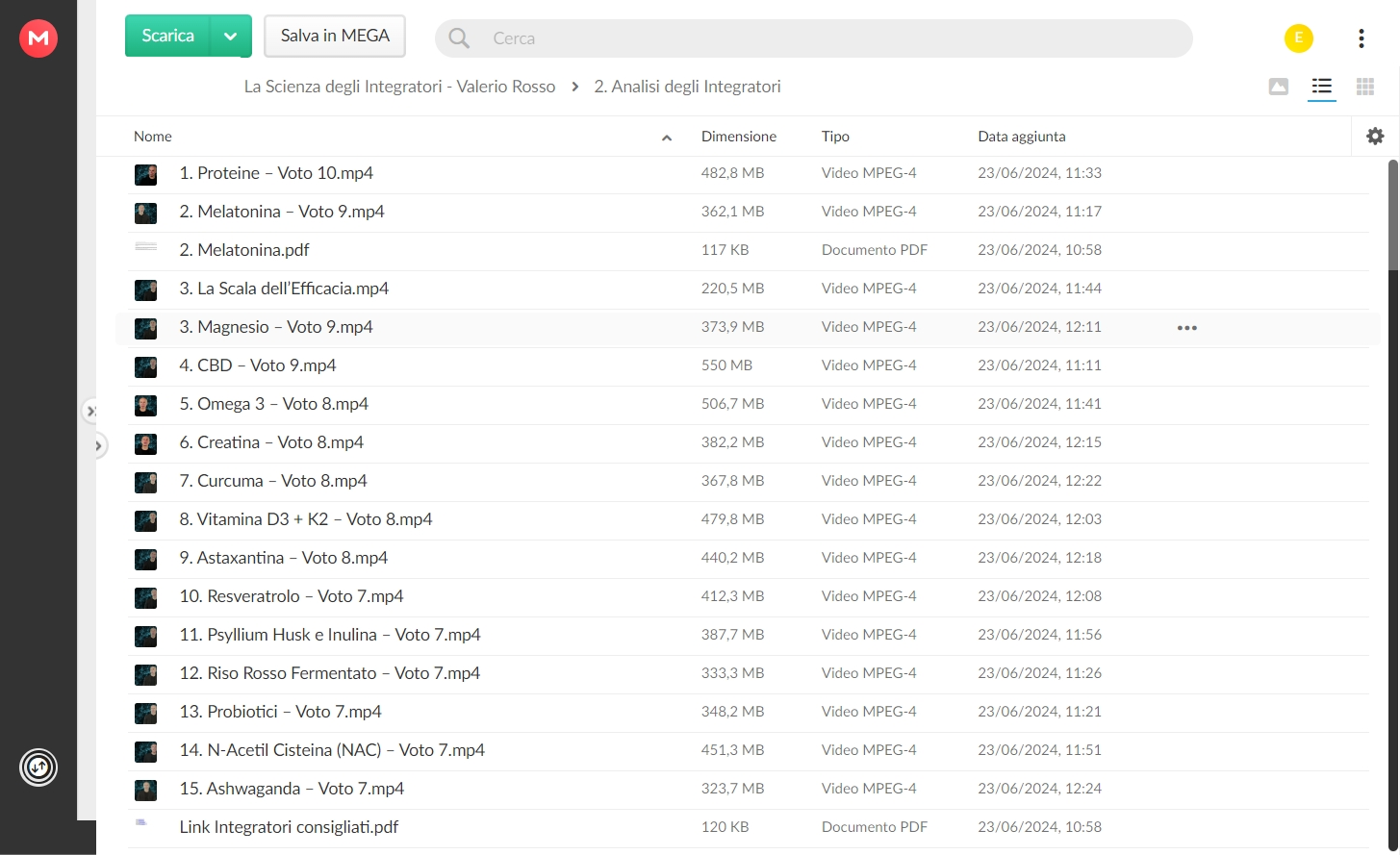Sort by Data aggiunta column header

coord(1022,137)
